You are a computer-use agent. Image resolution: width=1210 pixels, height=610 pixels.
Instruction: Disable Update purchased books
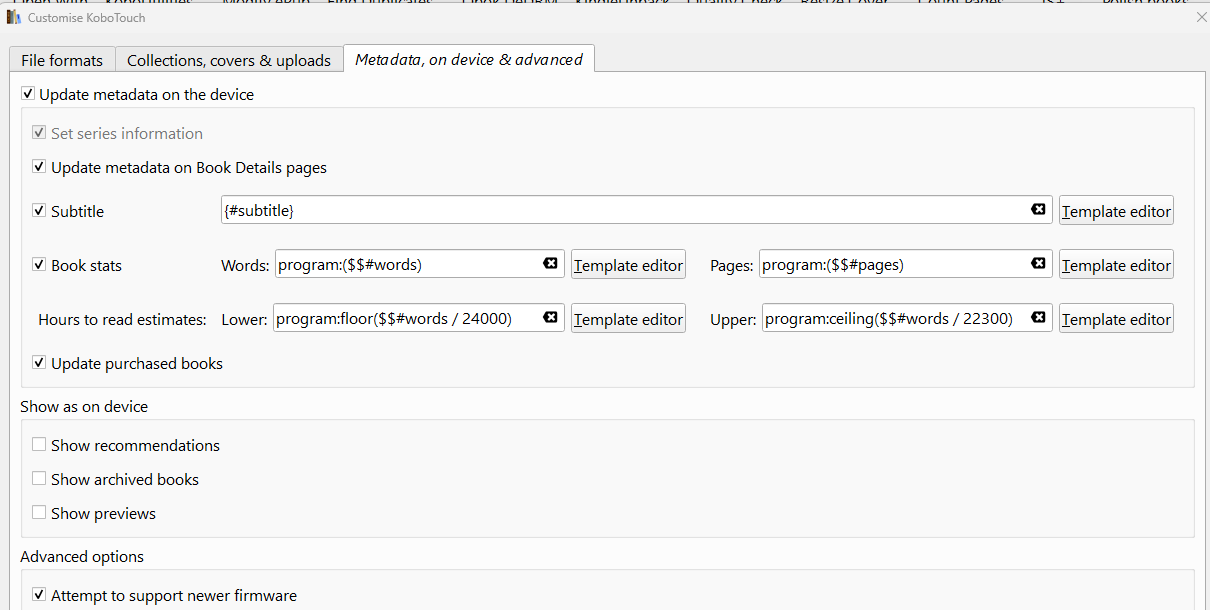39,363
